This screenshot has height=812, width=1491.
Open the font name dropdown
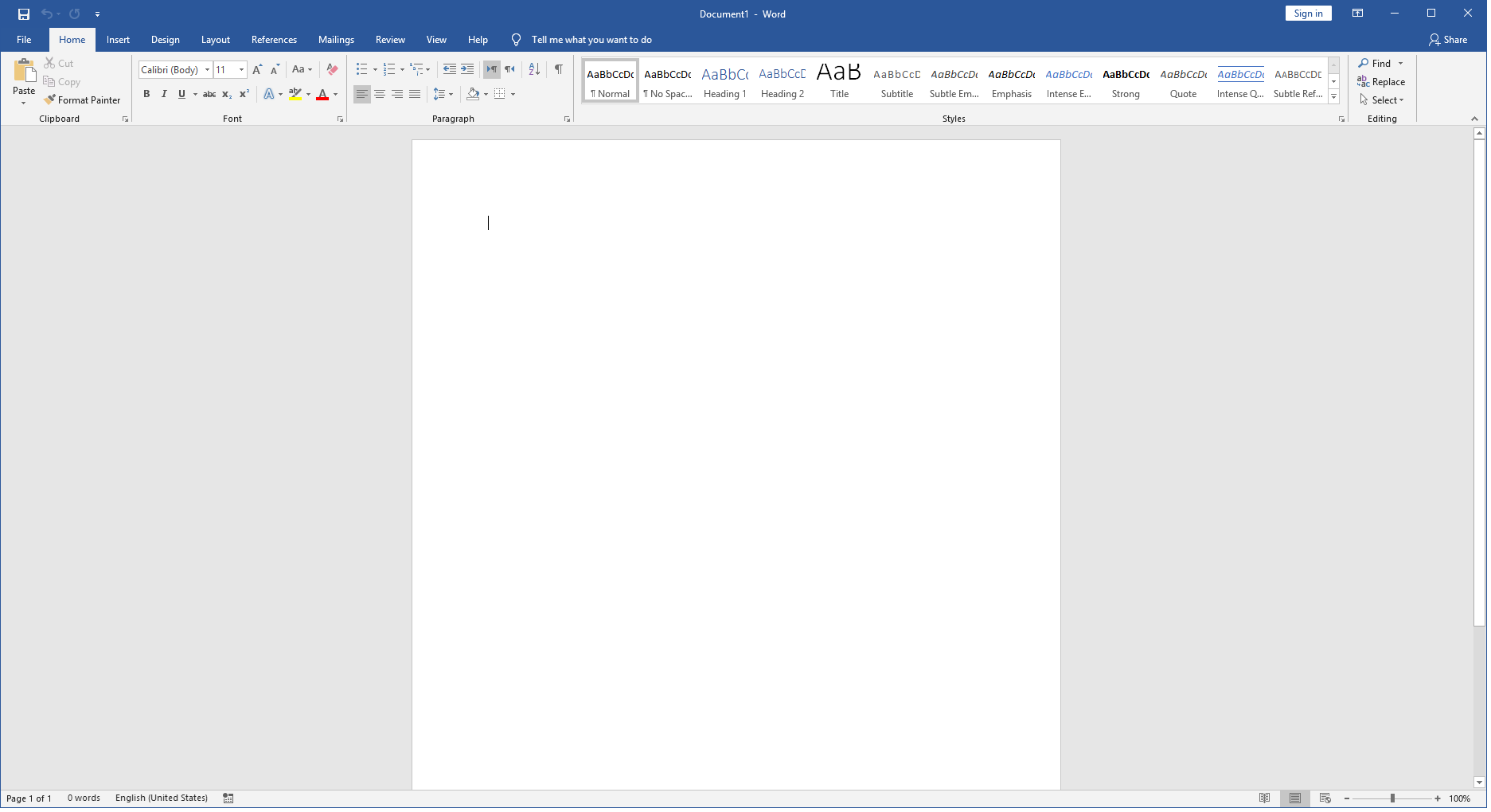206,69
